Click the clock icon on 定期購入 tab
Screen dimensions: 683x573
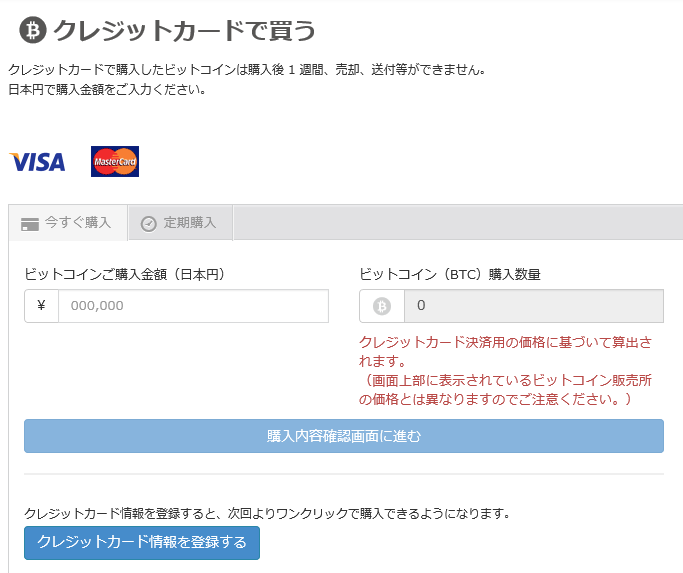coord(149,223)
